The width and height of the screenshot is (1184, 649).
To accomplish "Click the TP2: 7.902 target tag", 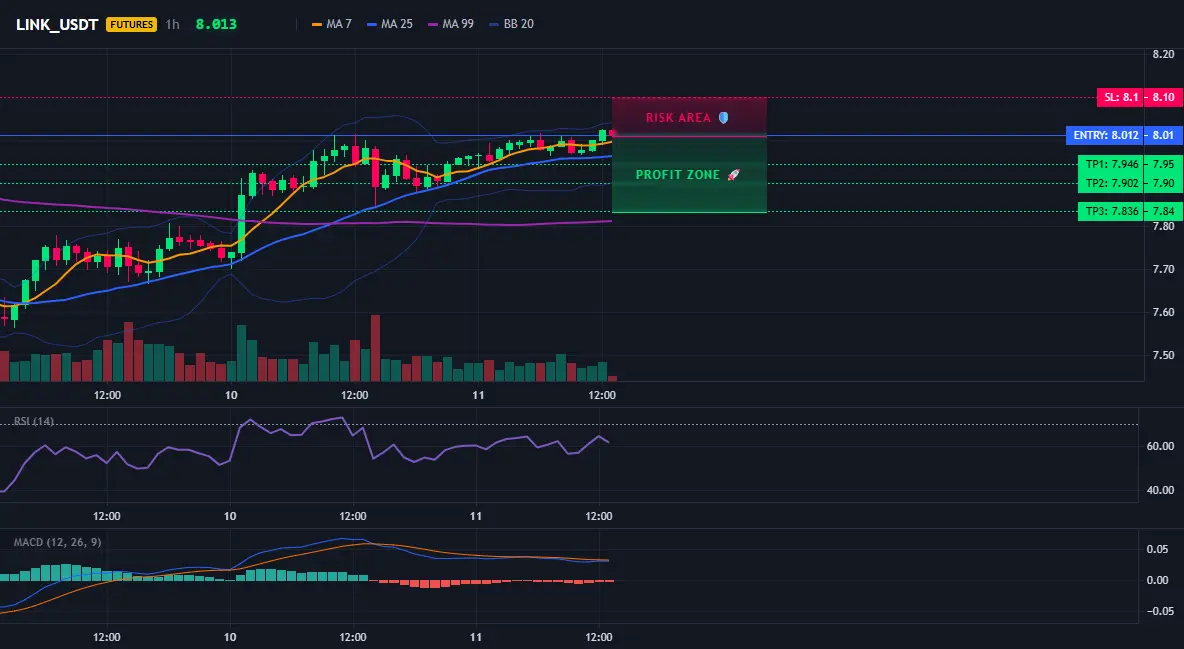I will pyautogui.click(x=1110, y=183).
